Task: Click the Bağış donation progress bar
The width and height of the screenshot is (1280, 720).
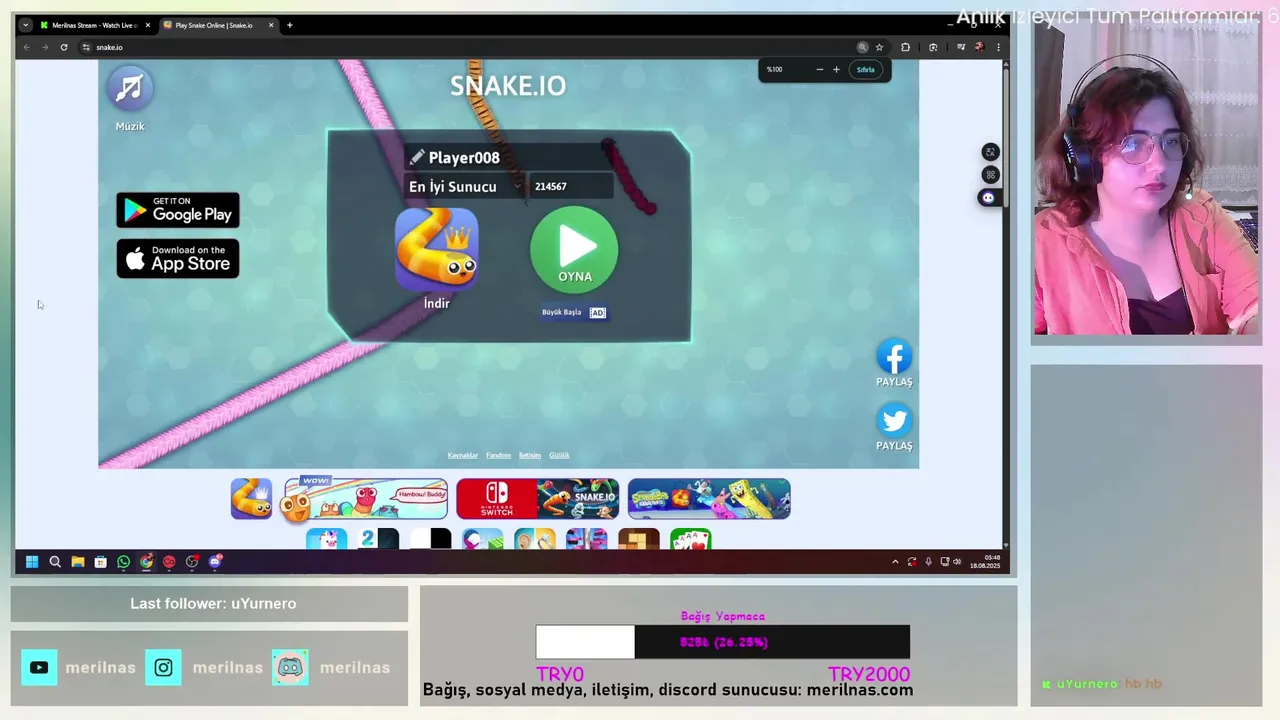Action: click(x=722, y=642)
